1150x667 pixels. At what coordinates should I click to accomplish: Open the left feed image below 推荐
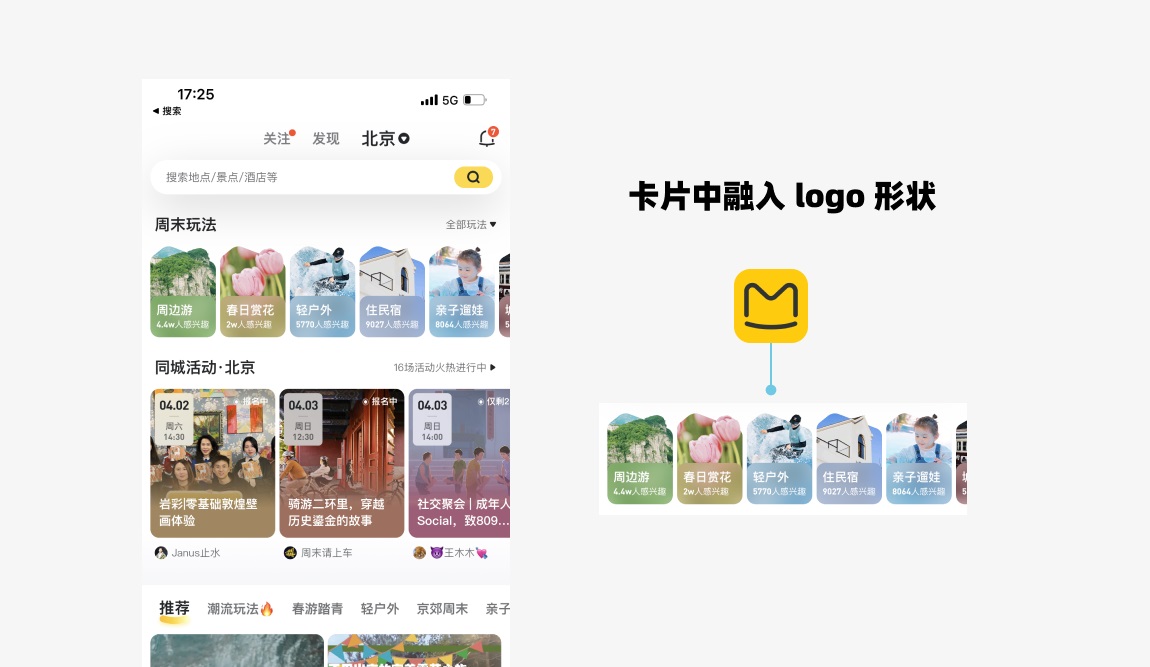click(237, 650)
